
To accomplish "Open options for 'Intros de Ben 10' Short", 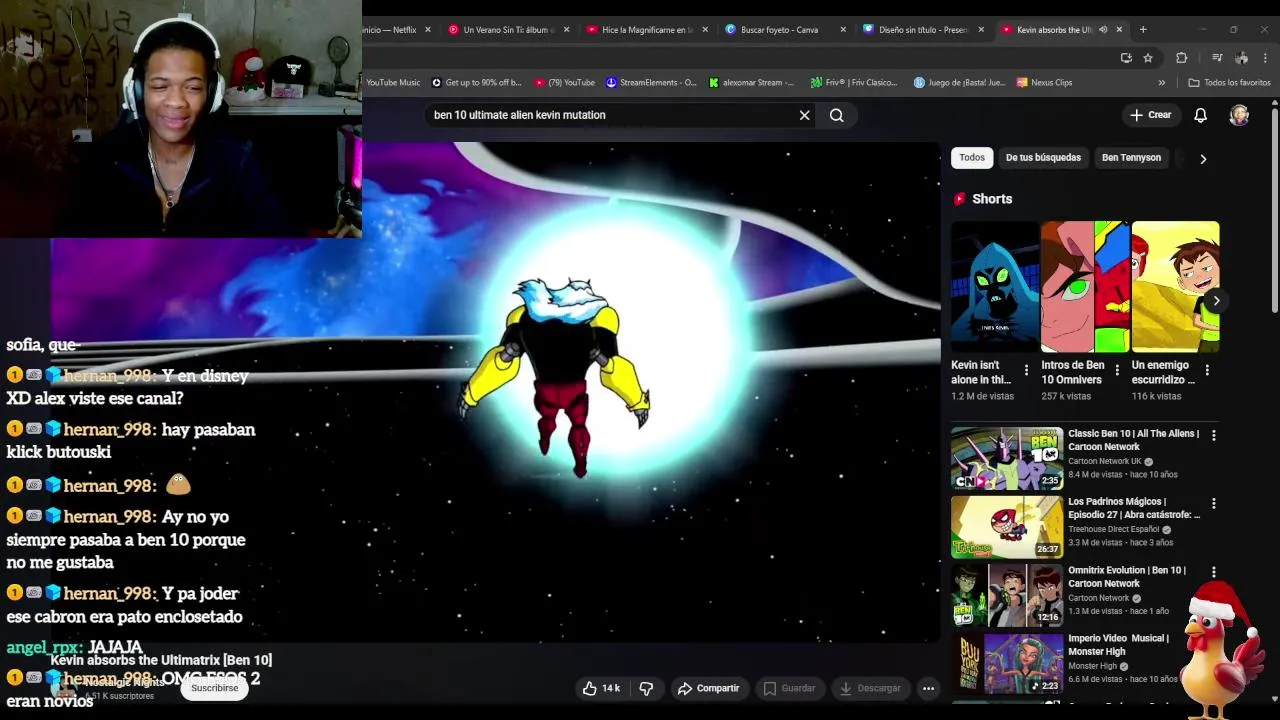I will point(1117,370).
